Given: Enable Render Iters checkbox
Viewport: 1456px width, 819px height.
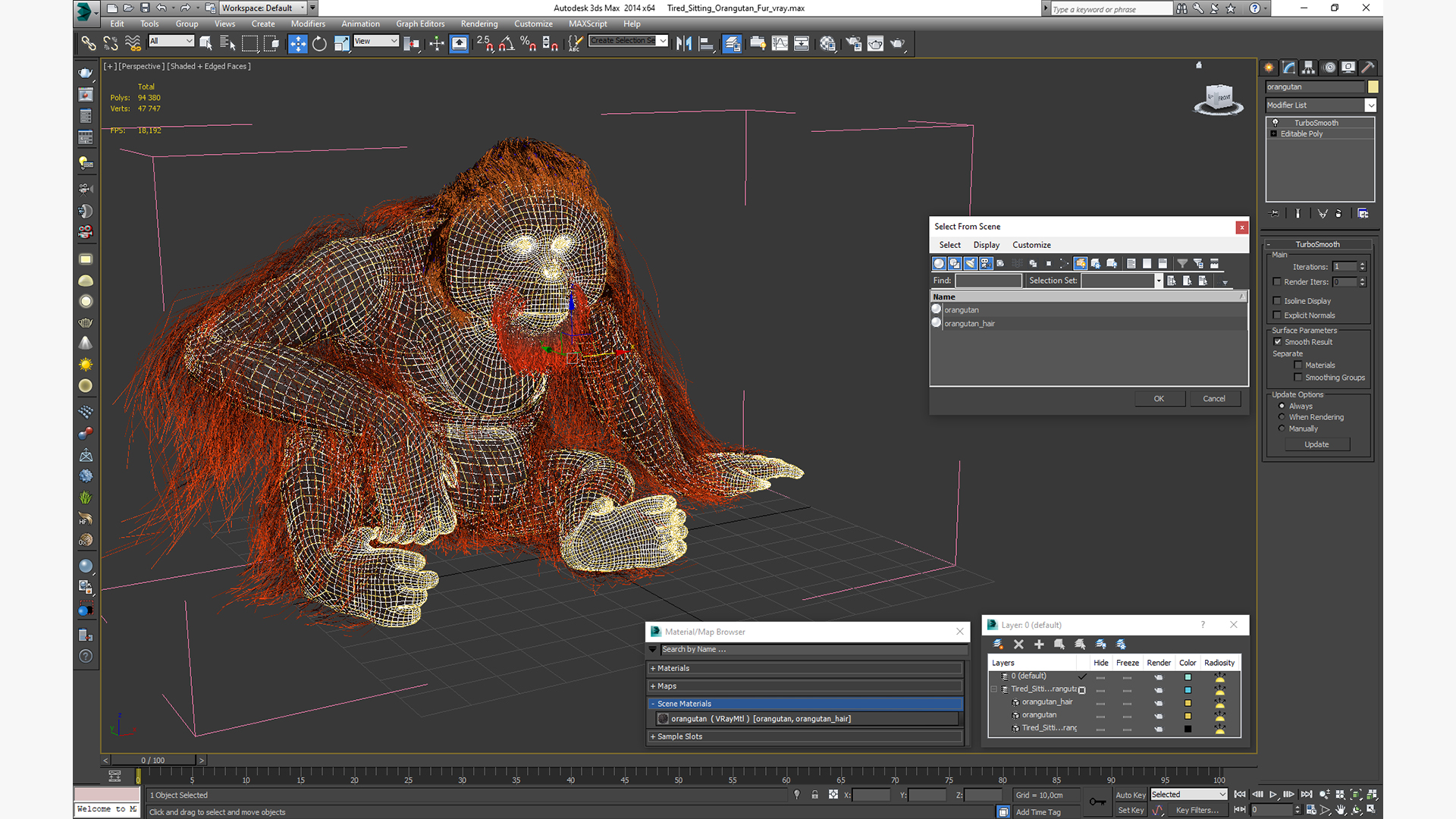Looking at the screenshot, I should click(x=1277, y=282).
